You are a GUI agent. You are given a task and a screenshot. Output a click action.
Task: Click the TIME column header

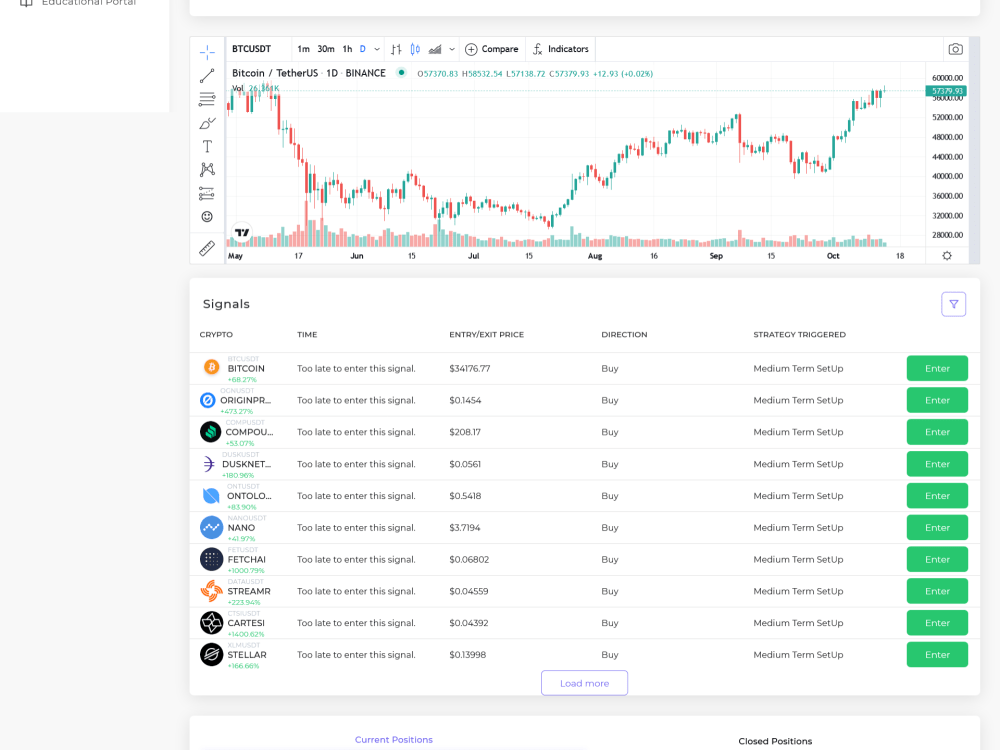[307, 334]
